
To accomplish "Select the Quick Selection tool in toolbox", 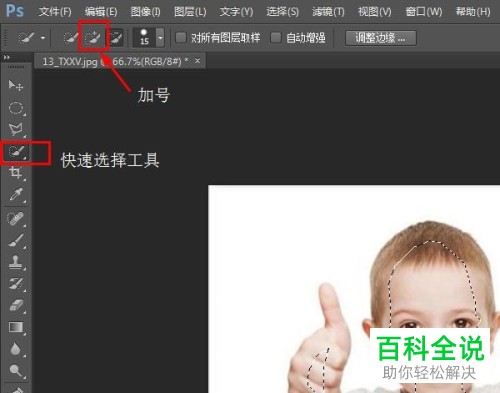I will [x=16, y=152].
